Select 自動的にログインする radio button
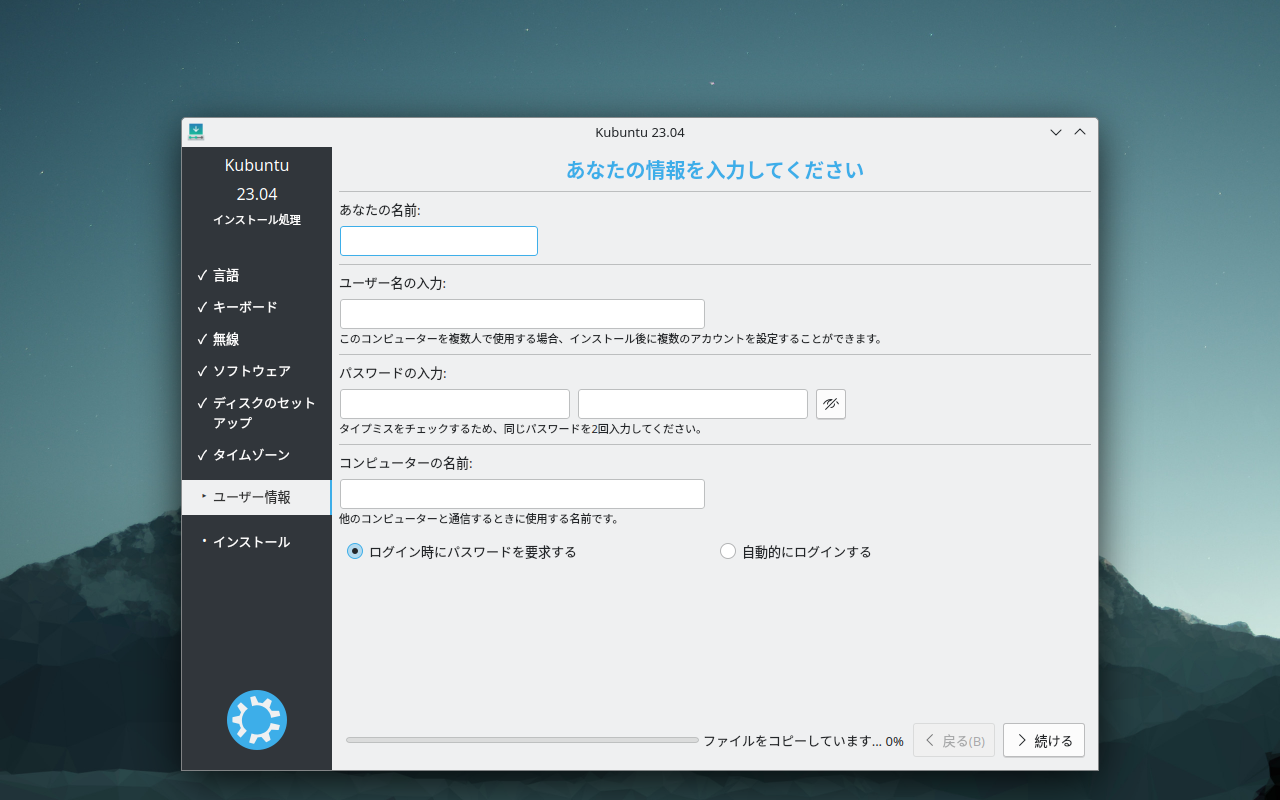1280x800 pixels. (796, 551)
